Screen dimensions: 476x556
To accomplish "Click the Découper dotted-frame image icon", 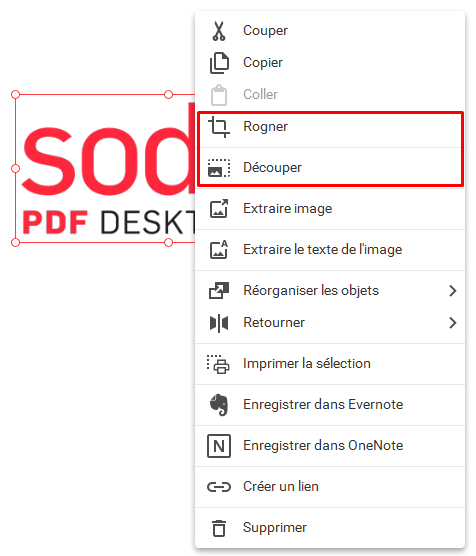I will (x=219, y=168).
